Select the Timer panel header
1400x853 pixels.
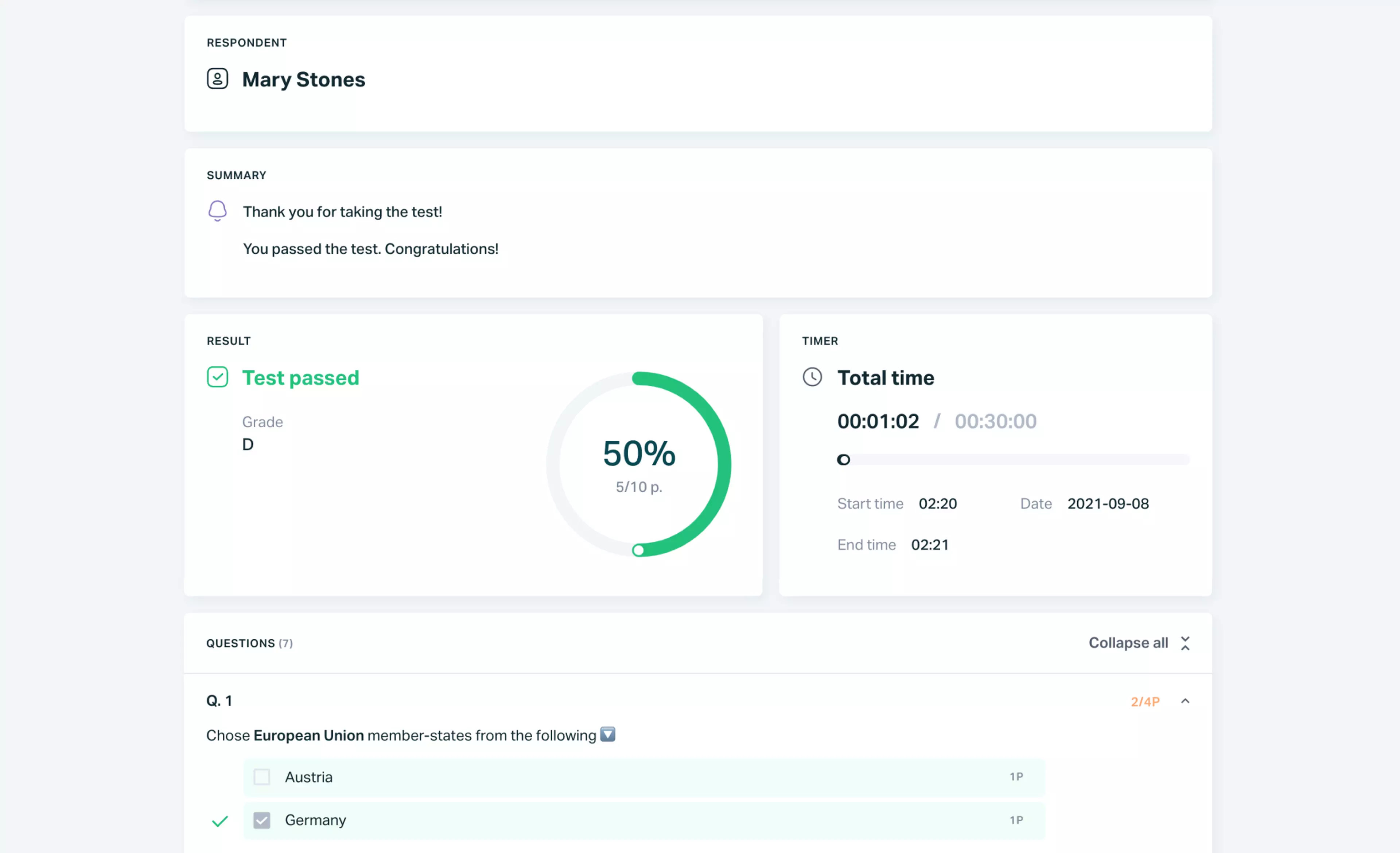tap(820, 341)
